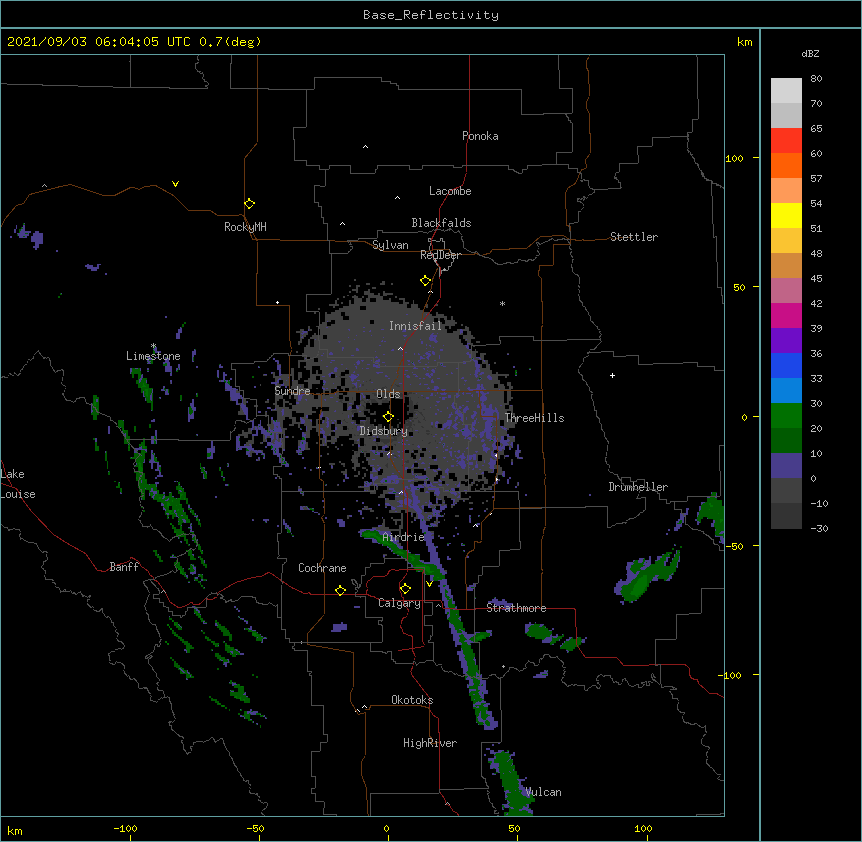Click the Cochrane city label
The width and height of the screenshot is (862, 842).
322,568
